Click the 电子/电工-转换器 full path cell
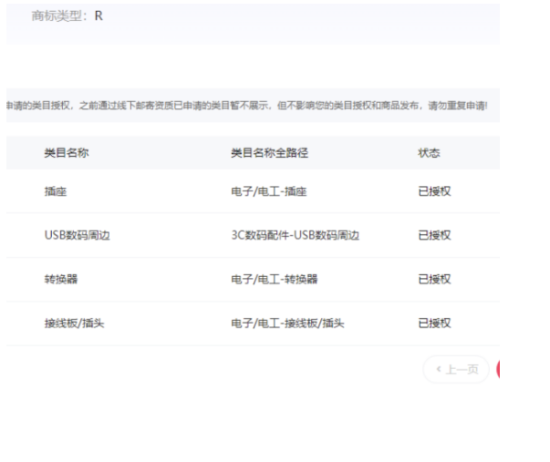The height and width of the screenshot is (462, 550). click(x=274, y=279)
